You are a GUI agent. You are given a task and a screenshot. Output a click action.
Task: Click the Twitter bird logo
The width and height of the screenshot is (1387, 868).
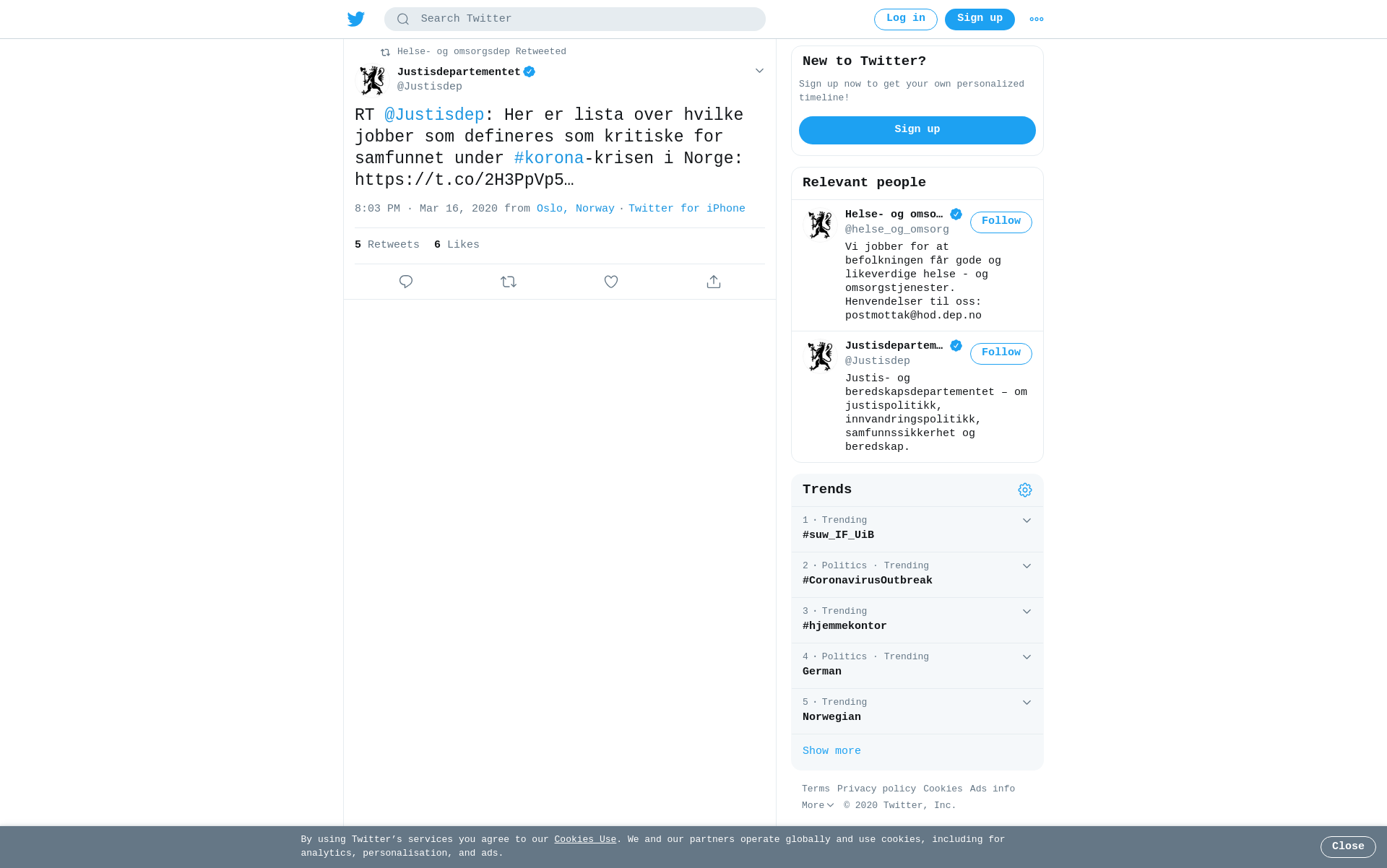click(356, 19)
